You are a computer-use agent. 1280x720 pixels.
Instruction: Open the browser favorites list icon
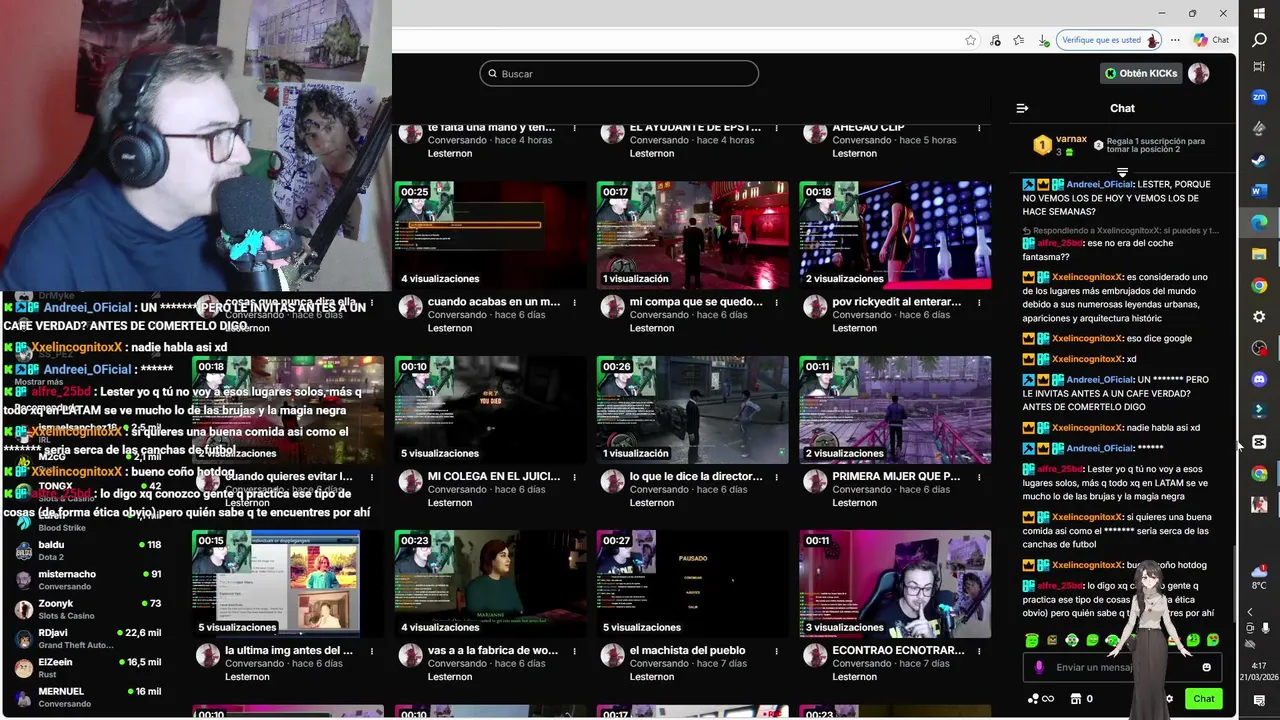(1018, 40)
